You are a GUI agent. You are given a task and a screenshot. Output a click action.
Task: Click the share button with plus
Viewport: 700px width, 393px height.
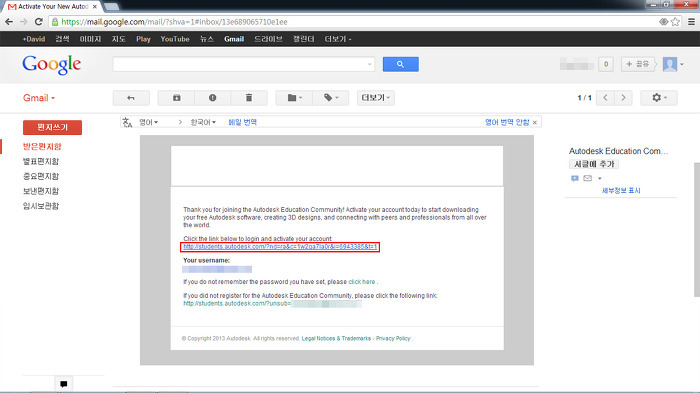[638, 64]
